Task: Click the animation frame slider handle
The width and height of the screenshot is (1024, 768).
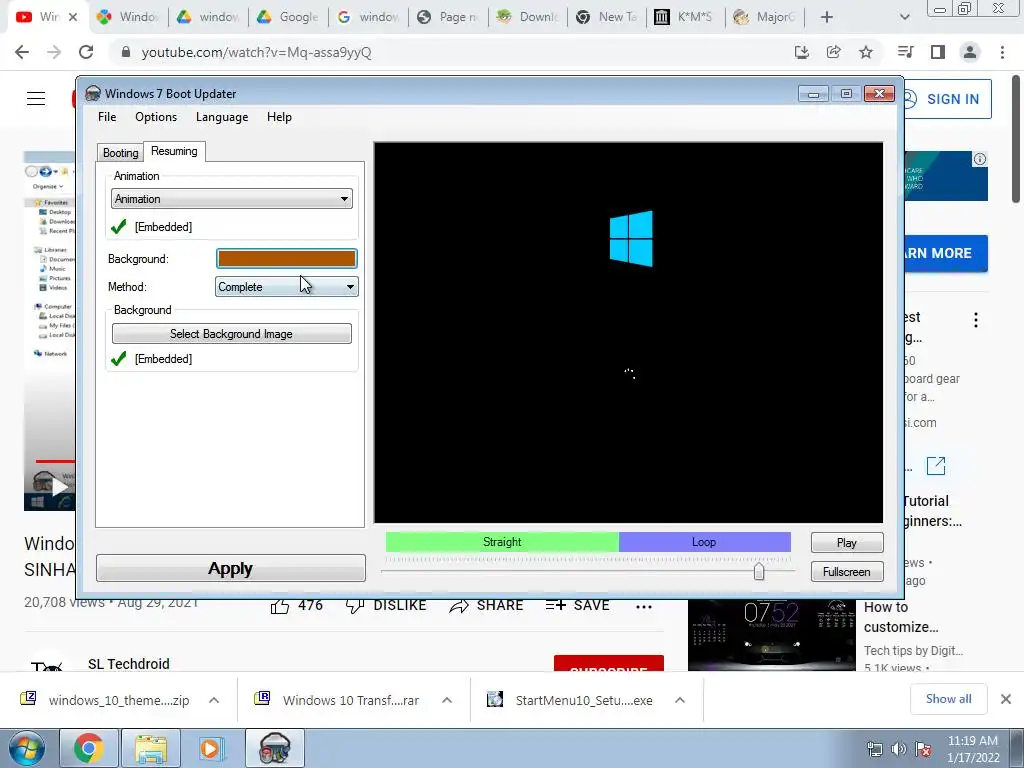Action: 759,571
